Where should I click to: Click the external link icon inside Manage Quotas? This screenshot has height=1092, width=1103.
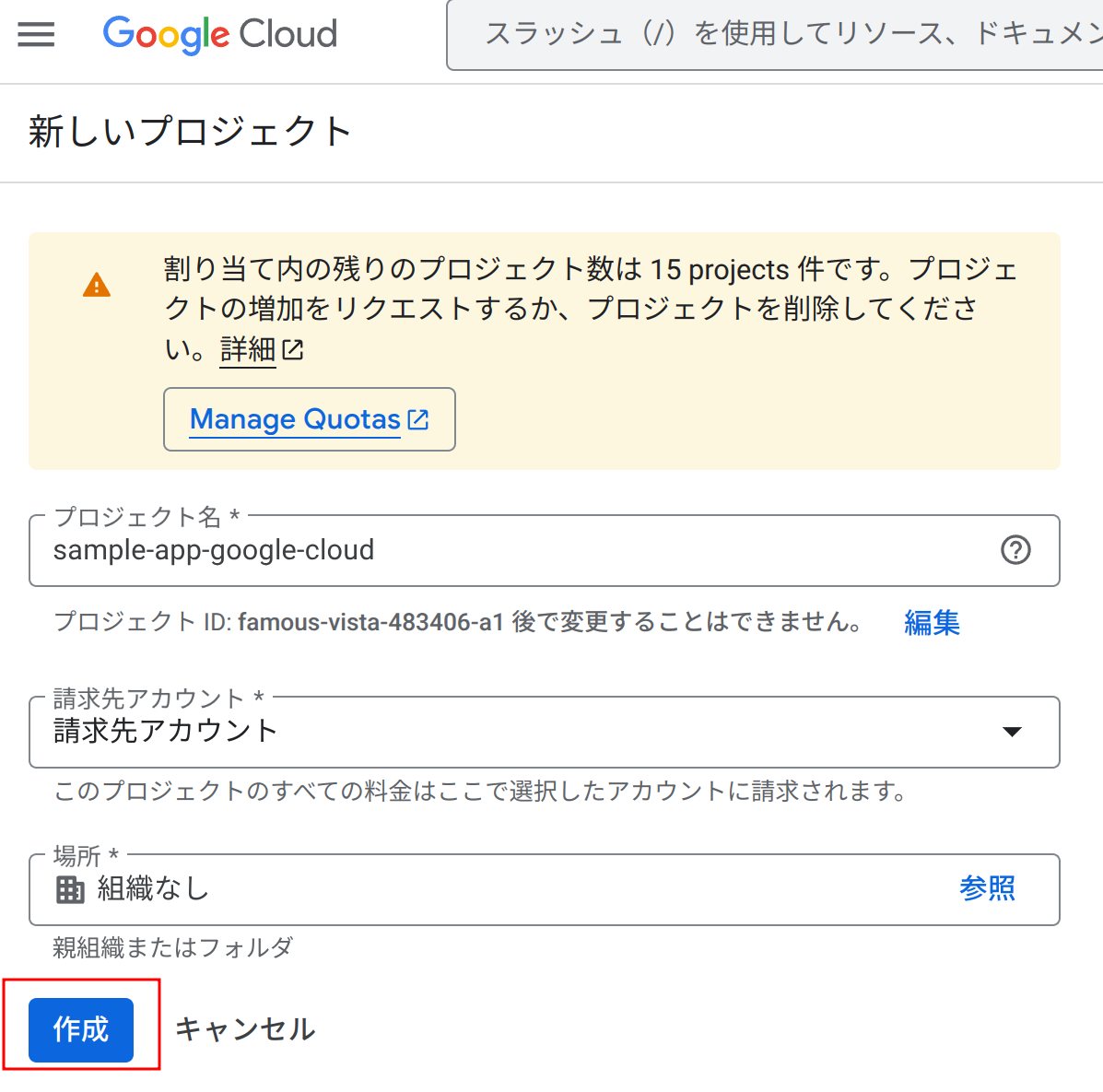(x=418, y=419)
